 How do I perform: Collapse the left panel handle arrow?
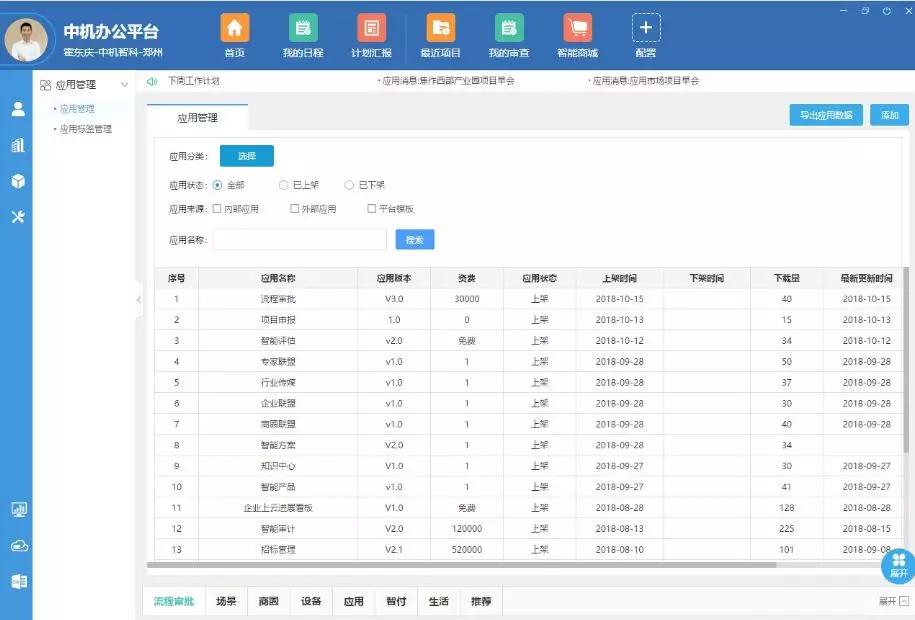[138, 299]
